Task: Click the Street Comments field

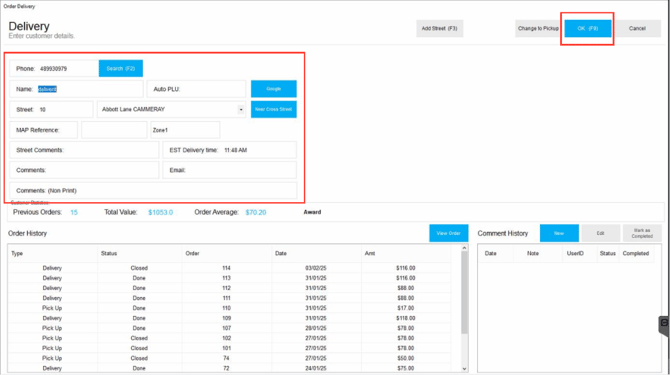Action: 84,150
